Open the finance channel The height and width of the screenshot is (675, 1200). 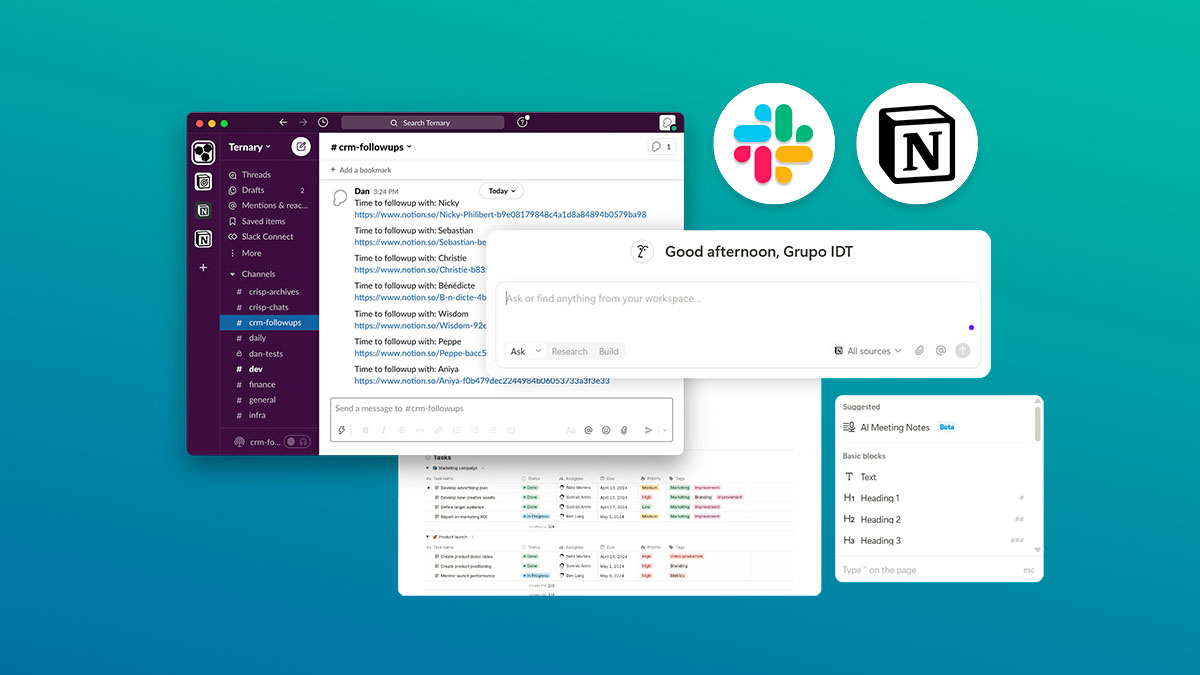coord(262,384)
